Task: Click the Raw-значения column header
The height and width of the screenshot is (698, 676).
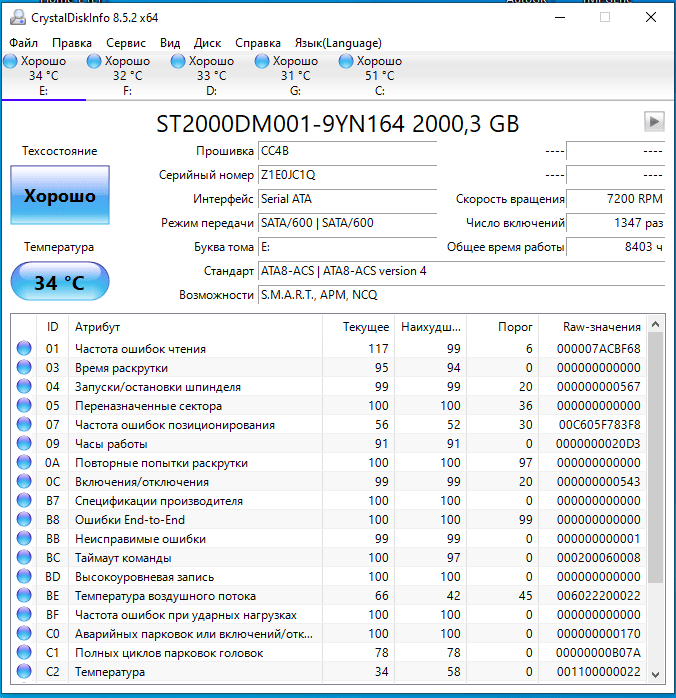Action: click(x=603, y=327)
